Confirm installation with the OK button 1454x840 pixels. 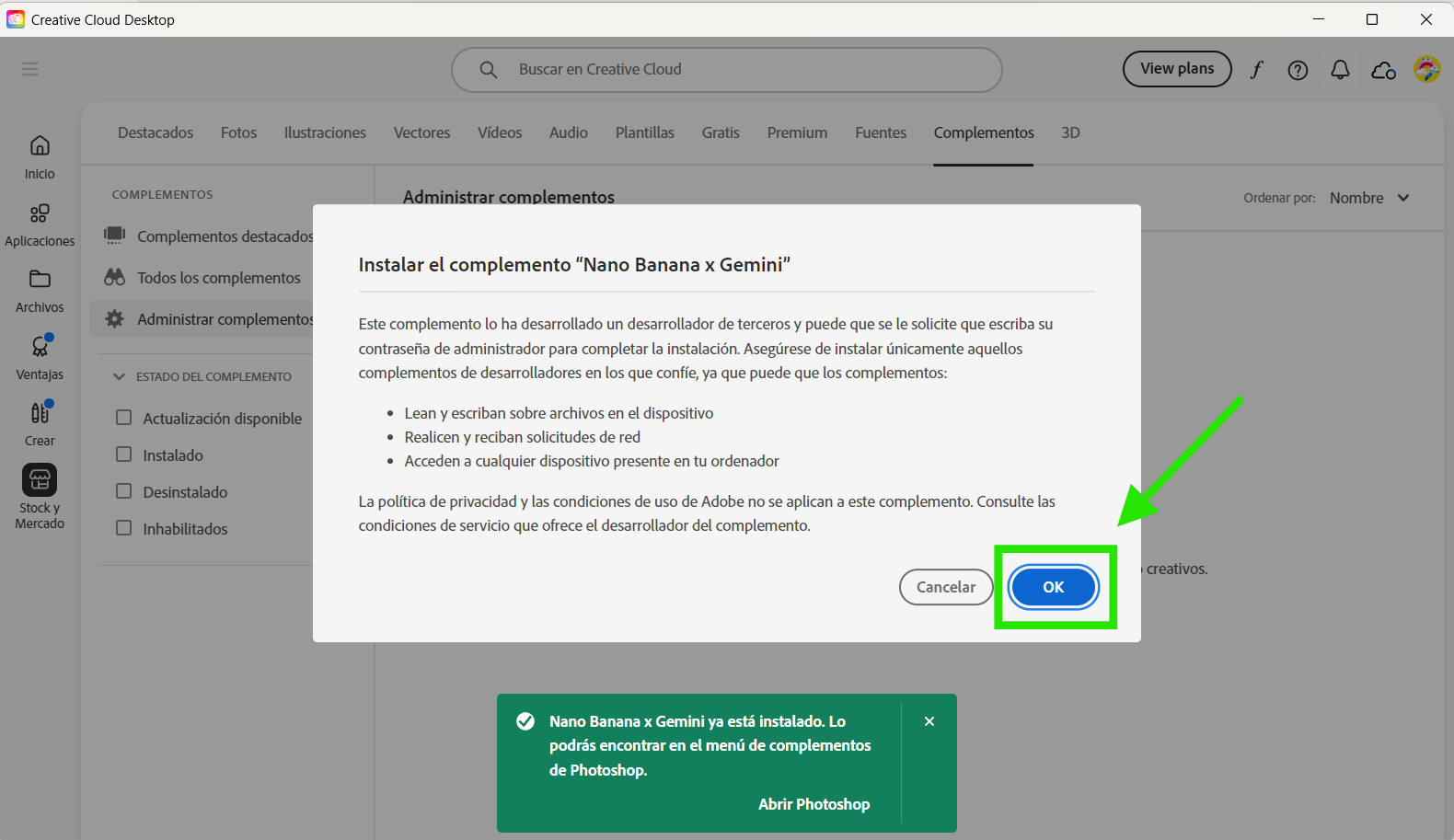coord(1054,587)
